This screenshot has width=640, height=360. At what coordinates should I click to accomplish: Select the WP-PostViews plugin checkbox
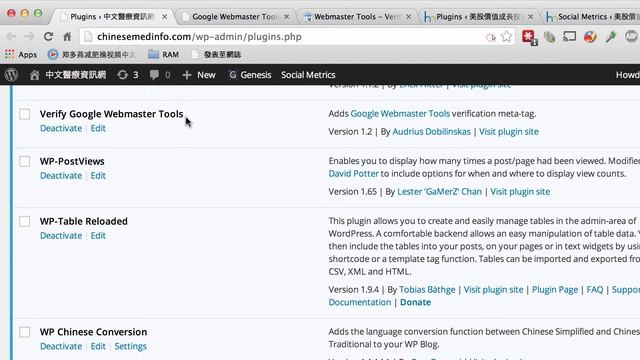[24, 161]
